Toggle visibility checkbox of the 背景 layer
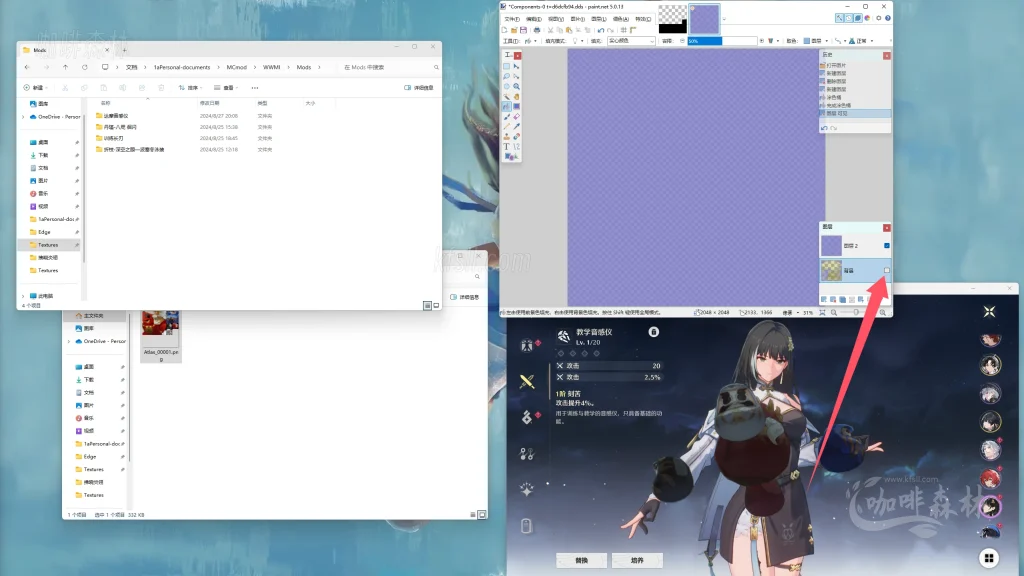The image size is (1024, 576). click(887, 271)
